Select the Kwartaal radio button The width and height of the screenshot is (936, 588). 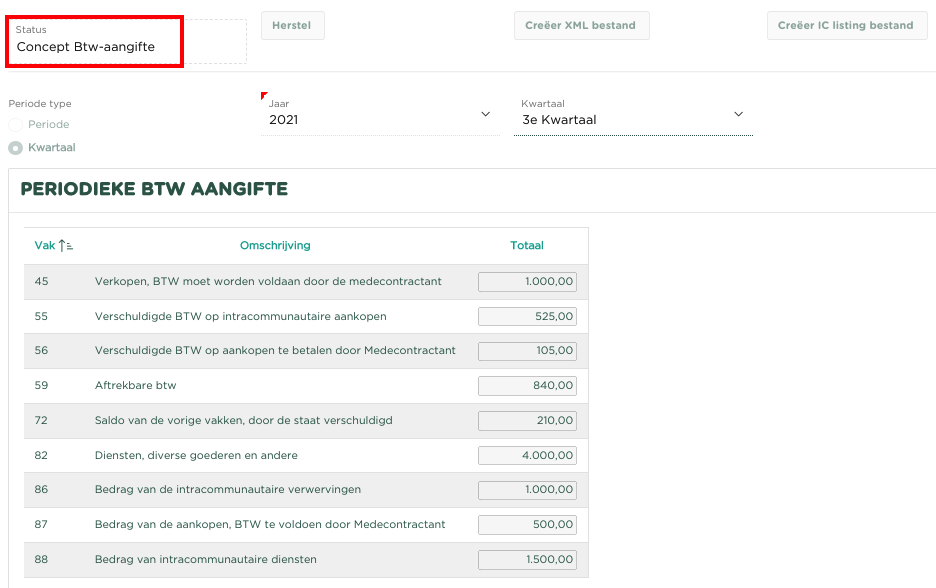point(16,148)
